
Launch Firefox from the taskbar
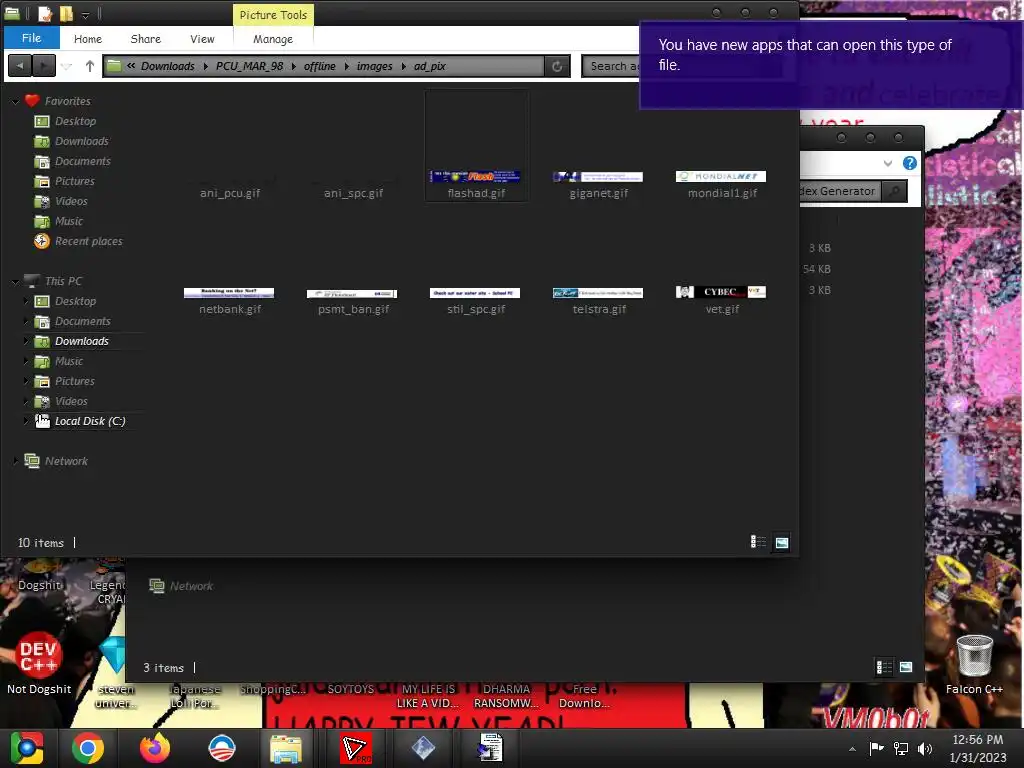coord(155,748)
